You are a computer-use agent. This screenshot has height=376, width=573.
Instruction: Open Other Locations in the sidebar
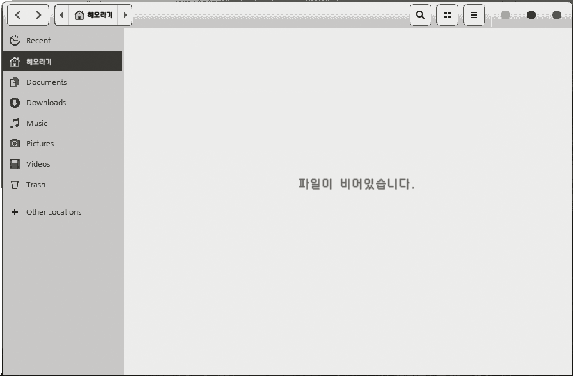(x=62, y=212)
